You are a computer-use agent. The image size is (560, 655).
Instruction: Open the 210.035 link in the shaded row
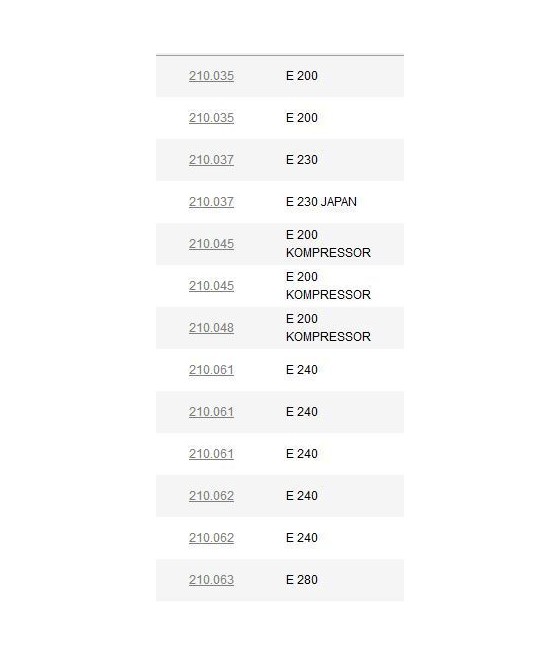(x=211, y=76)
